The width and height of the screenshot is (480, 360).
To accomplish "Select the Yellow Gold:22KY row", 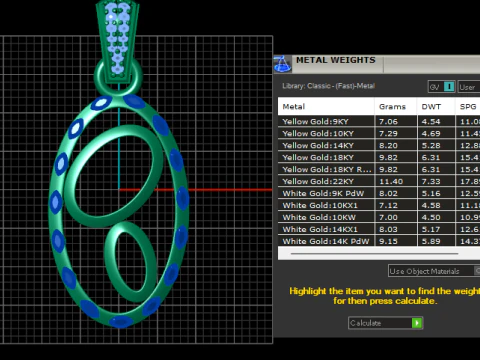I will tap(379, 181).
